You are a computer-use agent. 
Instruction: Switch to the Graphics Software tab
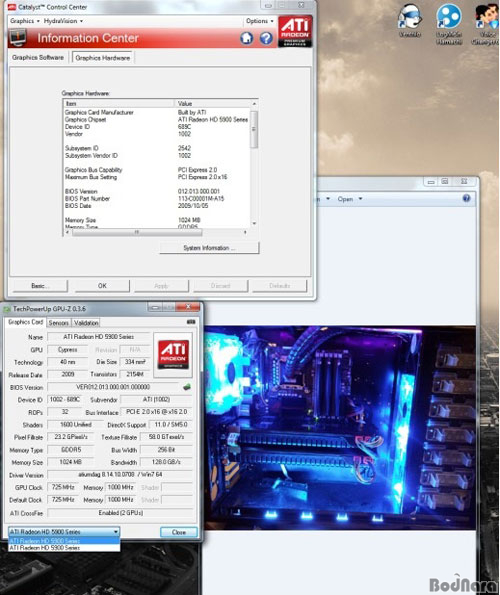click(x=38, y=57)
